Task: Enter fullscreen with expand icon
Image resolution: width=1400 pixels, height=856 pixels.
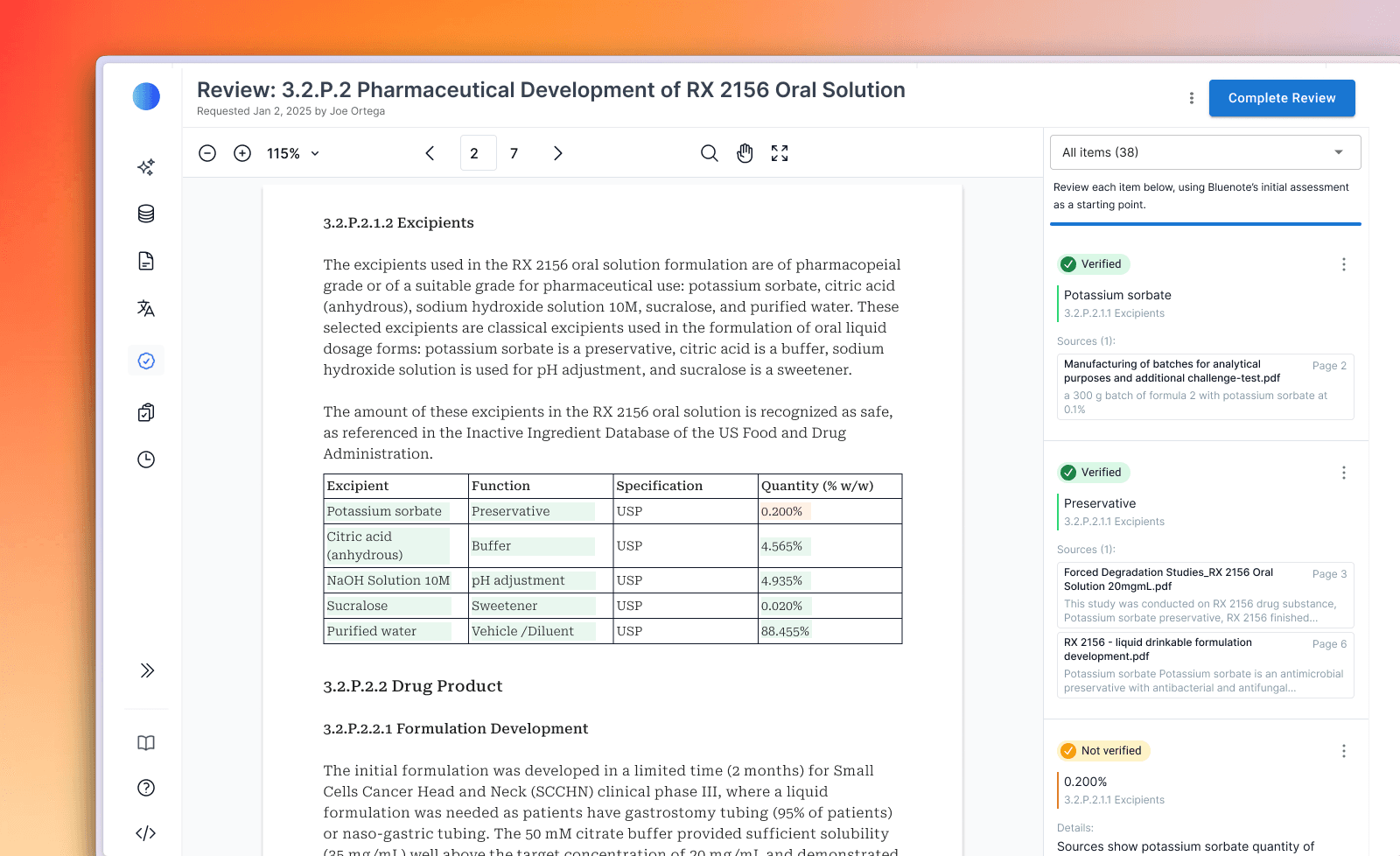Action: tap(780, 153)
